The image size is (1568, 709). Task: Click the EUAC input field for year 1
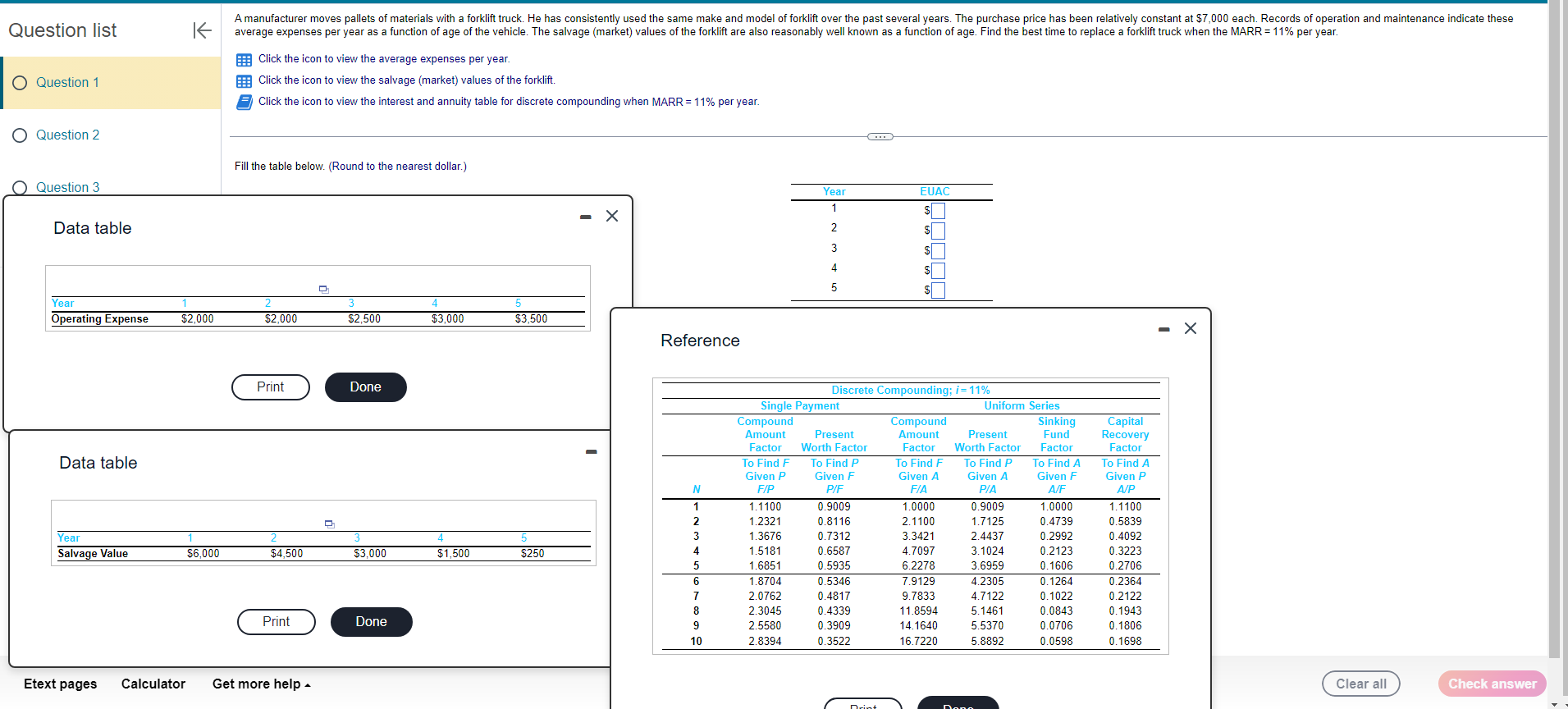pos(939,211)
